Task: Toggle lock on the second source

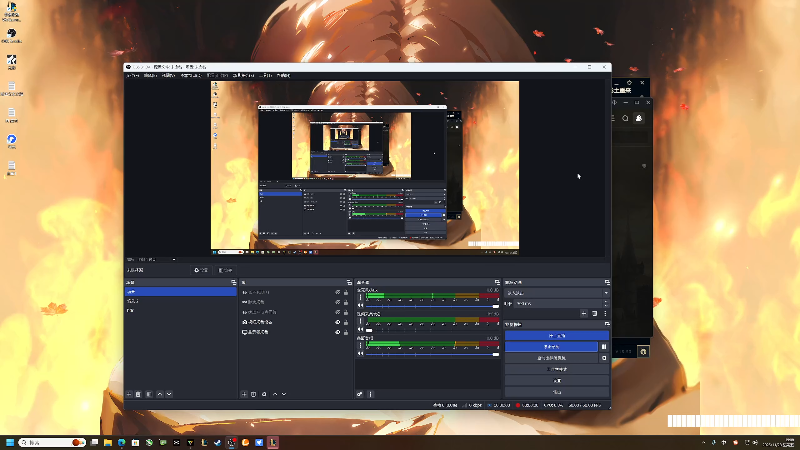Action: (346, 303)
